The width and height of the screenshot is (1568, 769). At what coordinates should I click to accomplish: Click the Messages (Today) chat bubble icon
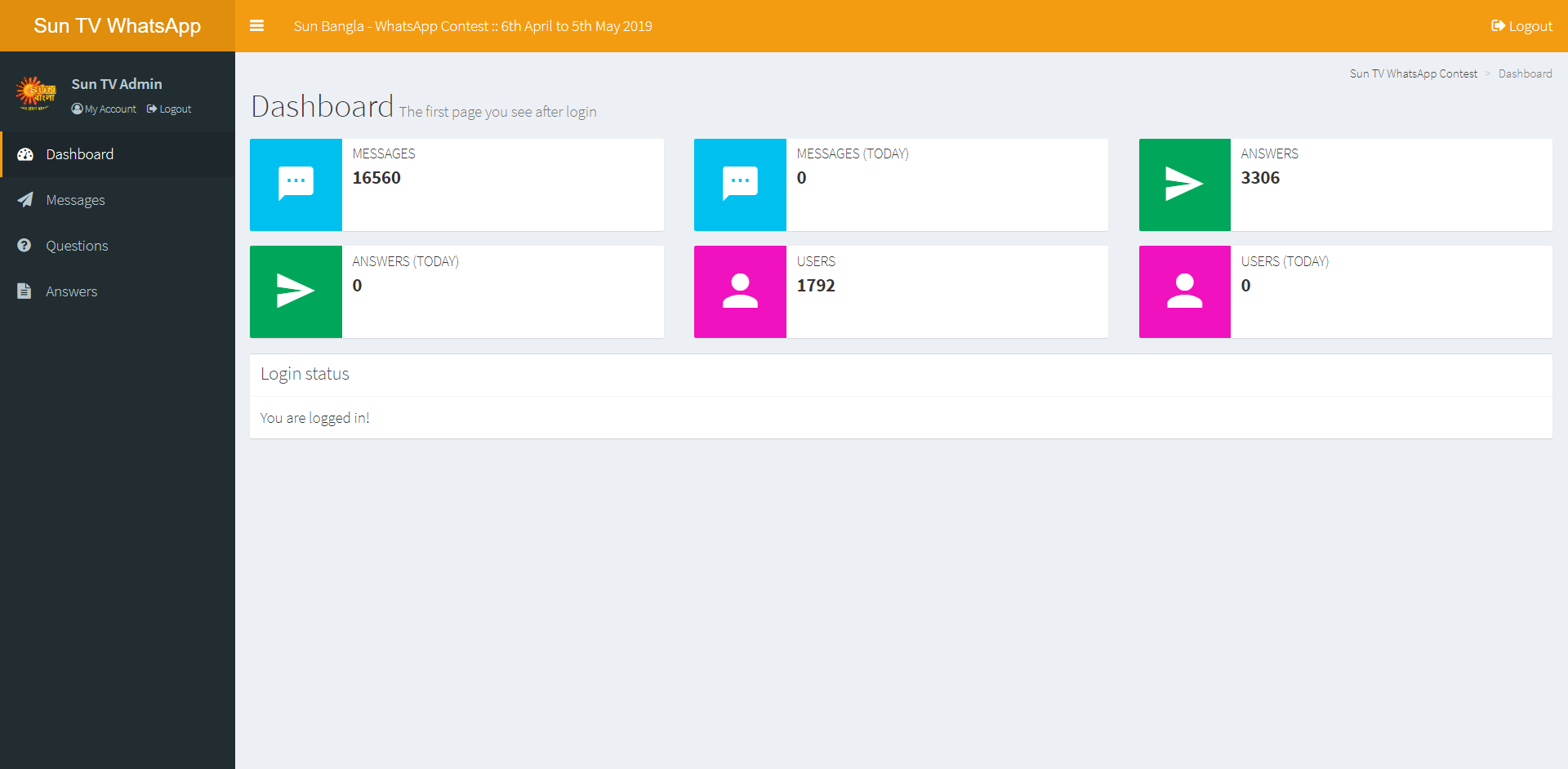[x=740, y=184]
